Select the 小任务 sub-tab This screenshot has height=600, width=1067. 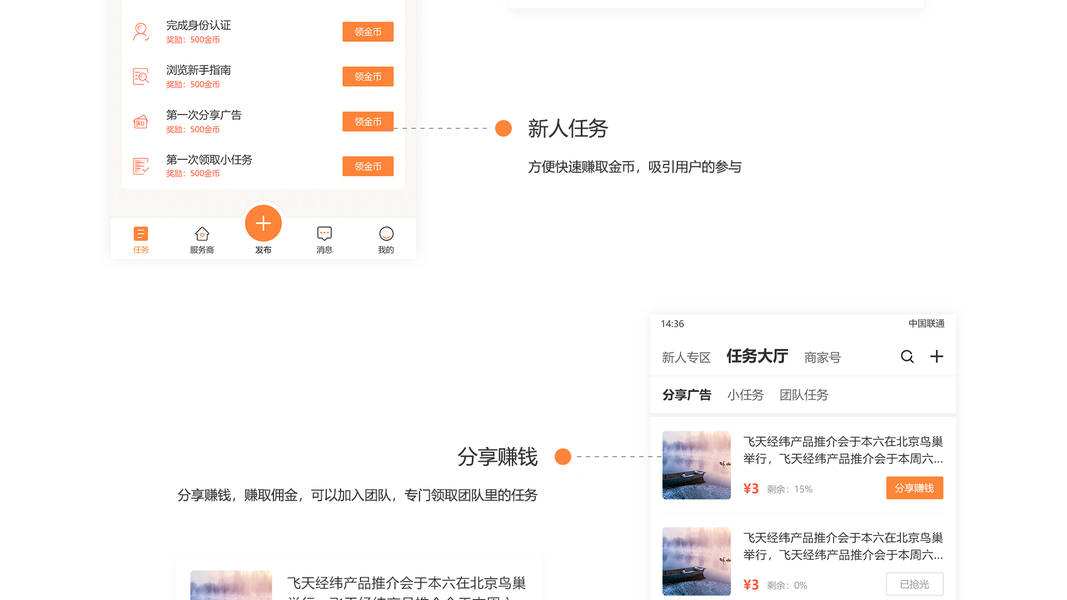745,395
